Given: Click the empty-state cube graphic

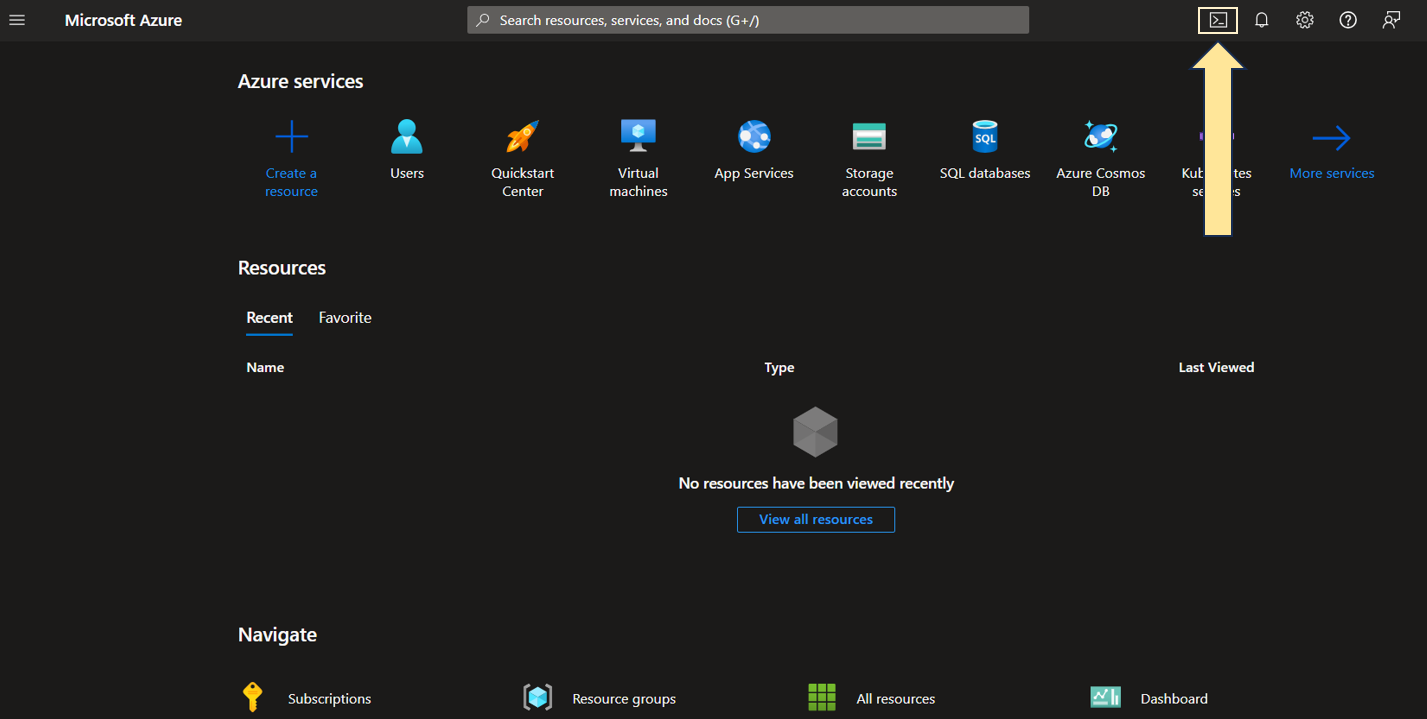Looking at the screenshot, I should click(x=815, y=432).
